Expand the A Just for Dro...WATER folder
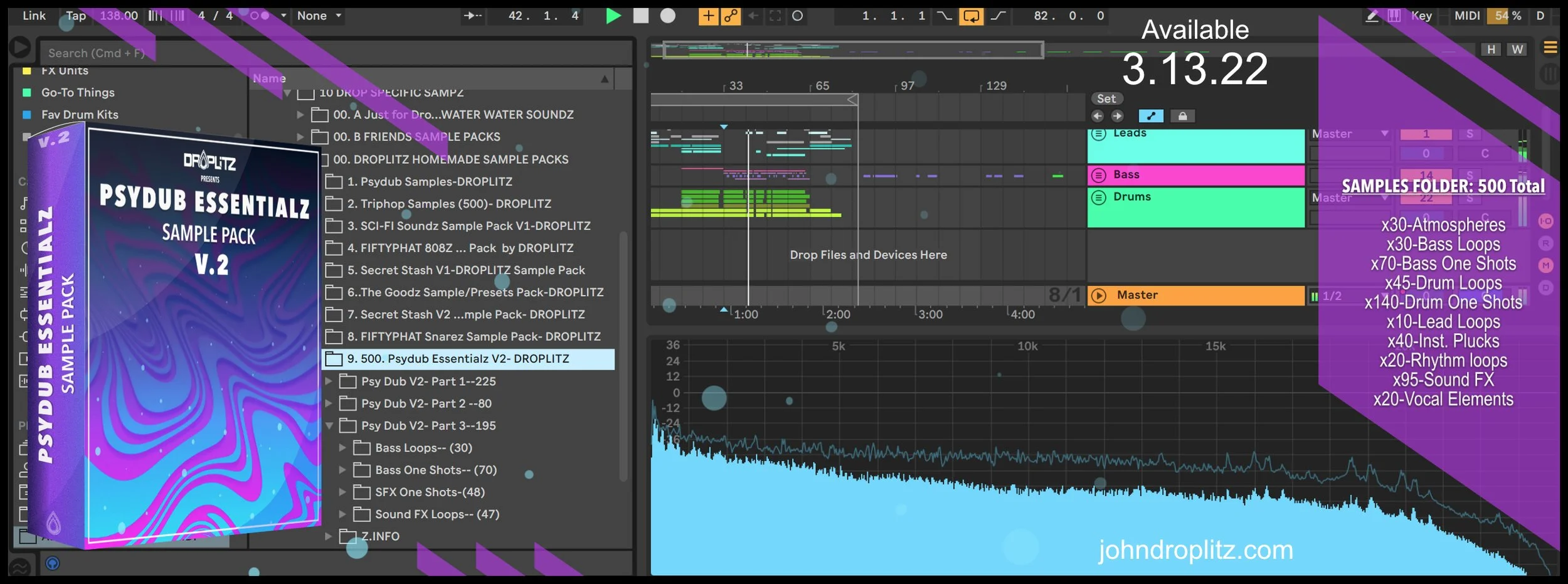1568x584 pixels. pos(300,115)
